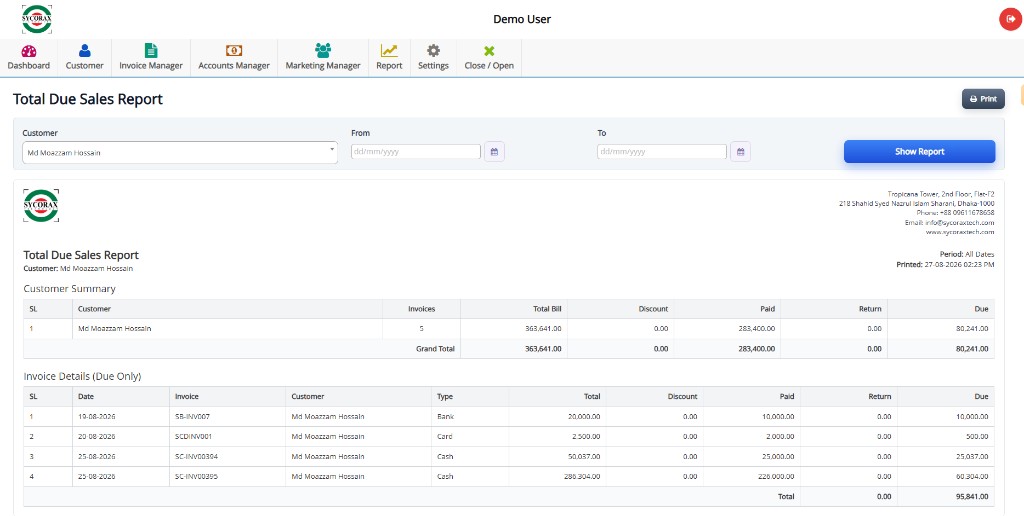Click the www.sycoraxtech.com website text
The width and height of the screenshot is (1024, 516).
[960, 232]
